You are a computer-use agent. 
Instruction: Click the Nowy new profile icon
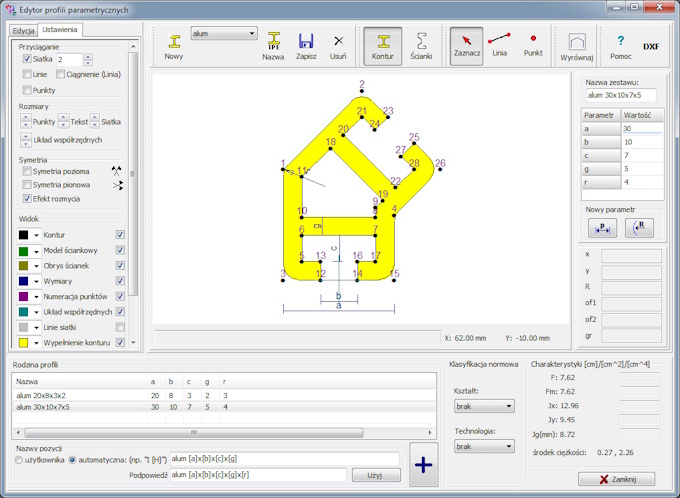point(174,43)
